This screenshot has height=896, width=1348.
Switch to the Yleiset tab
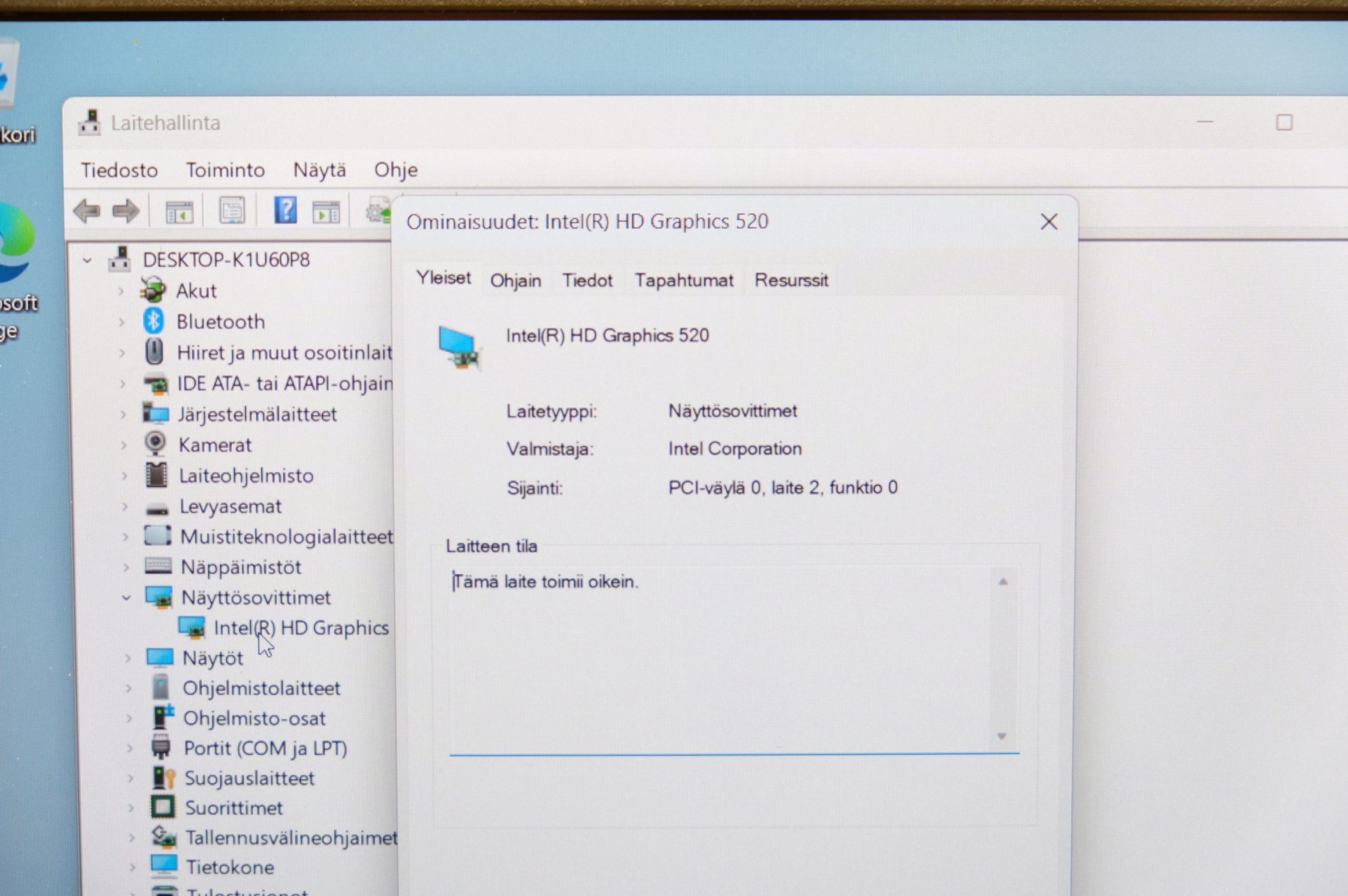pos(443,278)
